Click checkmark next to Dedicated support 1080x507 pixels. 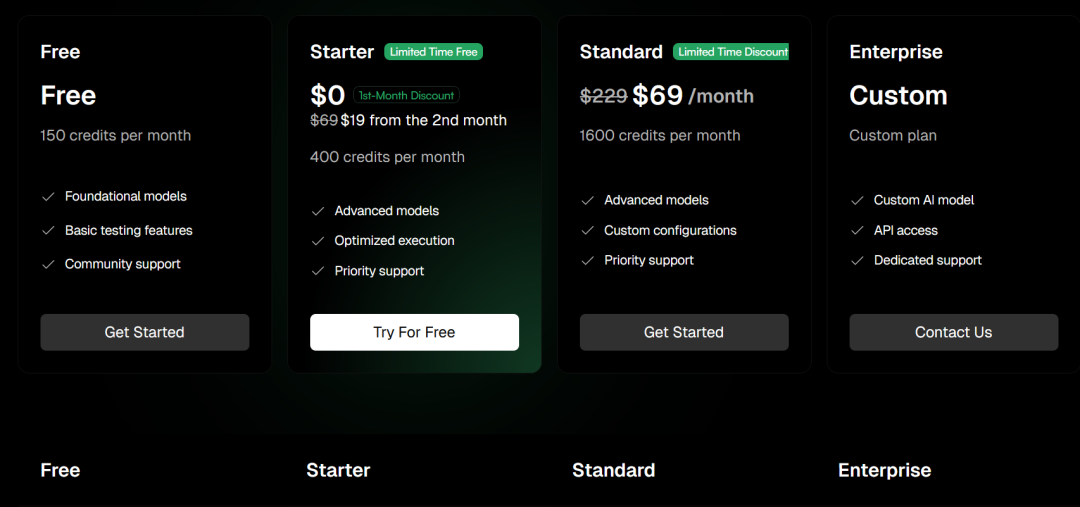point(857,260)
